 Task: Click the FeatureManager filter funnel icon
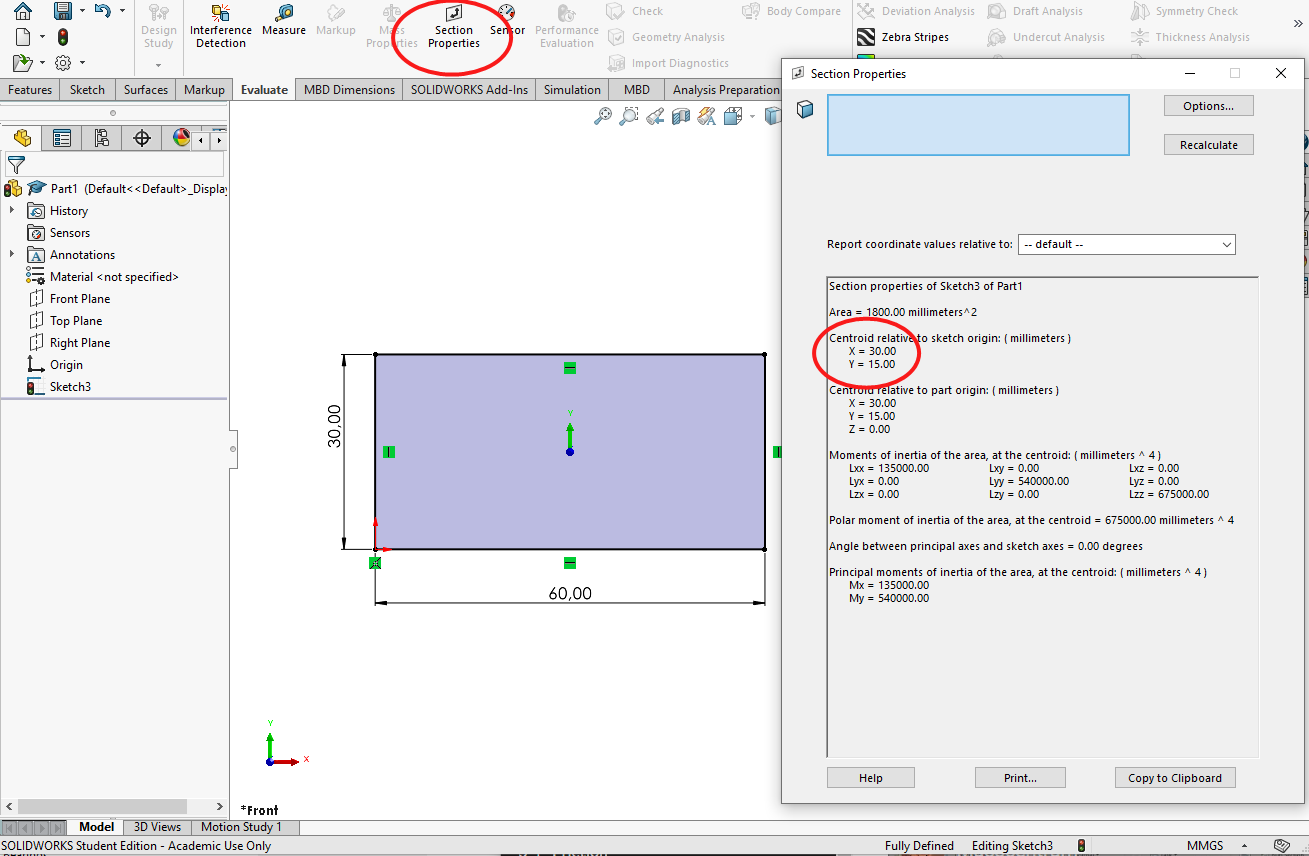coord(16,165)
